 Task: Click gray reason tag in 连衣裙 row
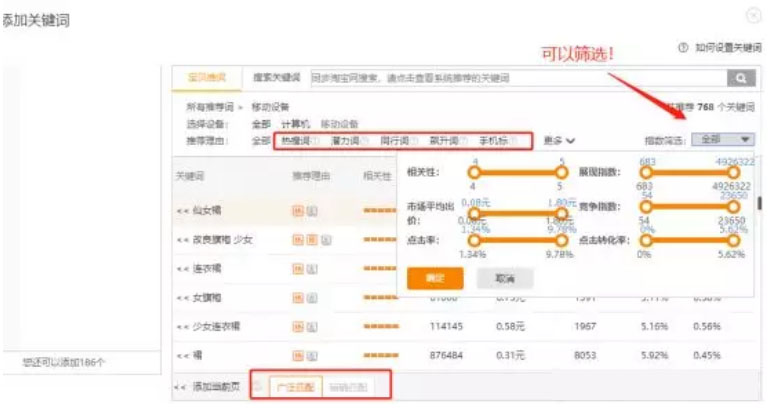pos(312,269)
